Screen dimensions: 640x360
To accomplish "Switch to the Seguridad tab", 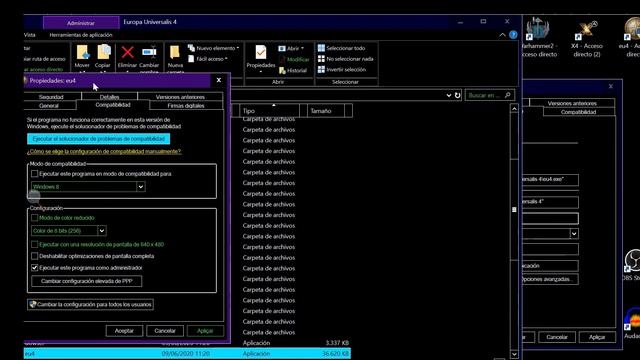I will tap(51, 97).
